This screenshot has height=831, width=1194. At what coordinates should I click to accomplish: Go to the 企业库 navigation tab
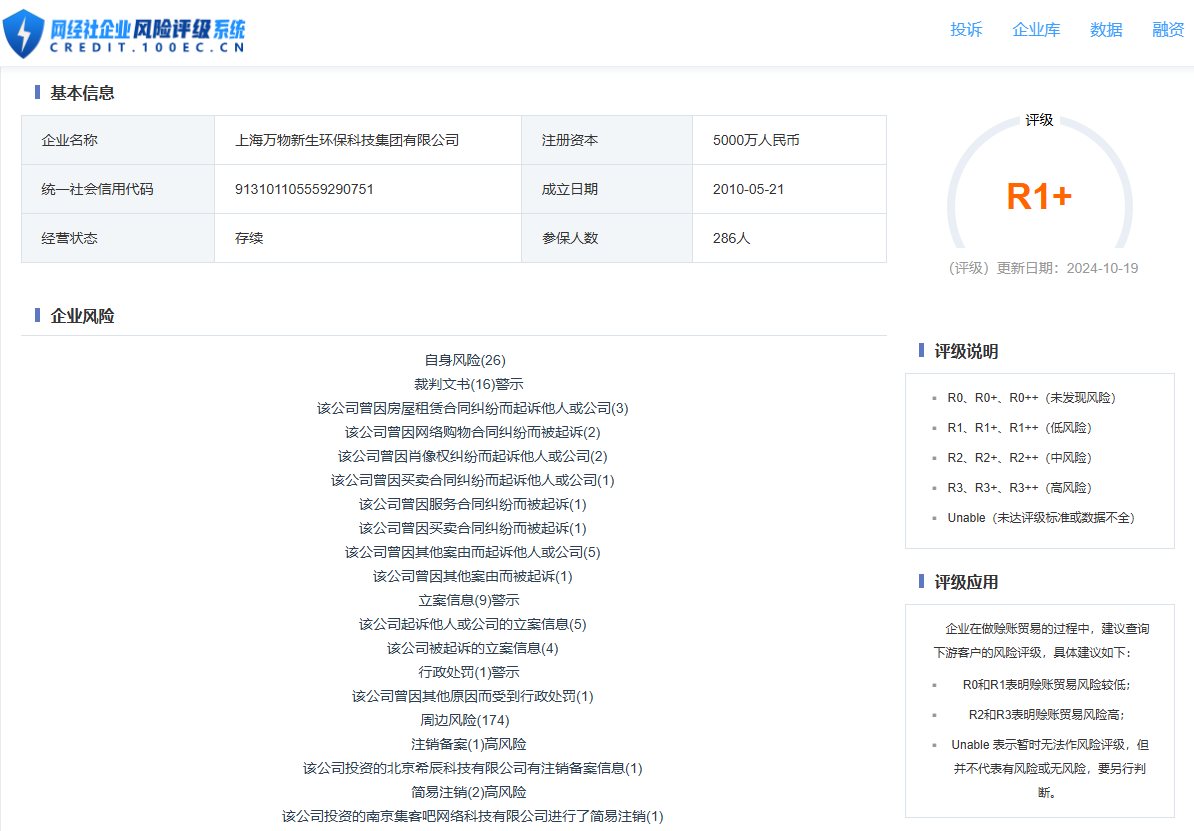point(1036,30)
